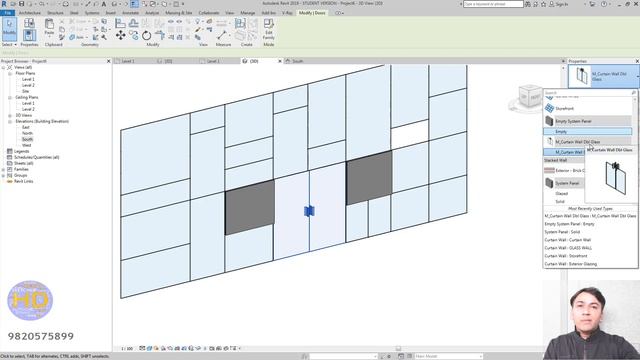
Task: Click Create Similar icon in Create panel
Action: (240, 23)
